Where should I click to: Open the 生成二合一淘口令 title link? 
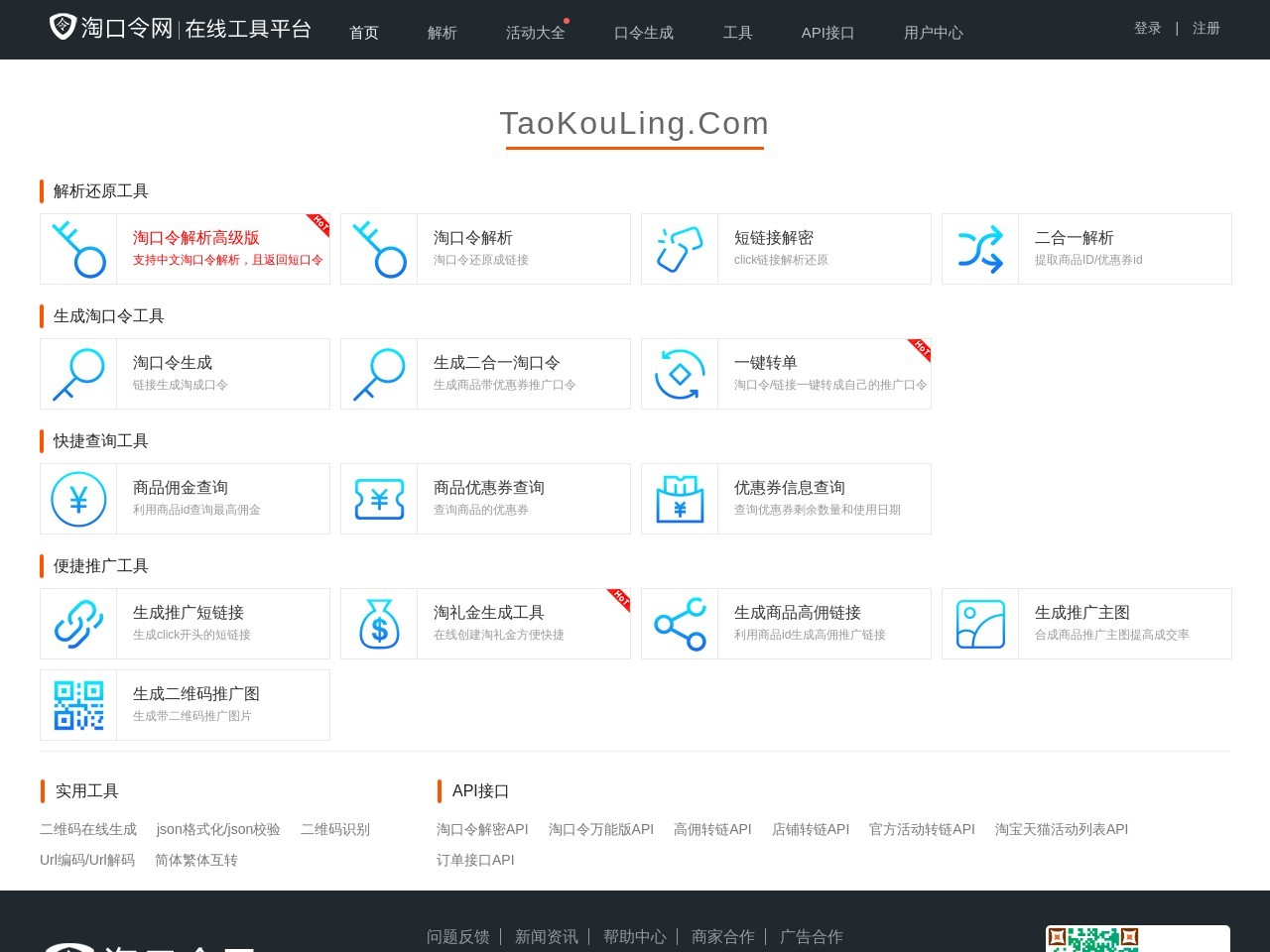497,363
